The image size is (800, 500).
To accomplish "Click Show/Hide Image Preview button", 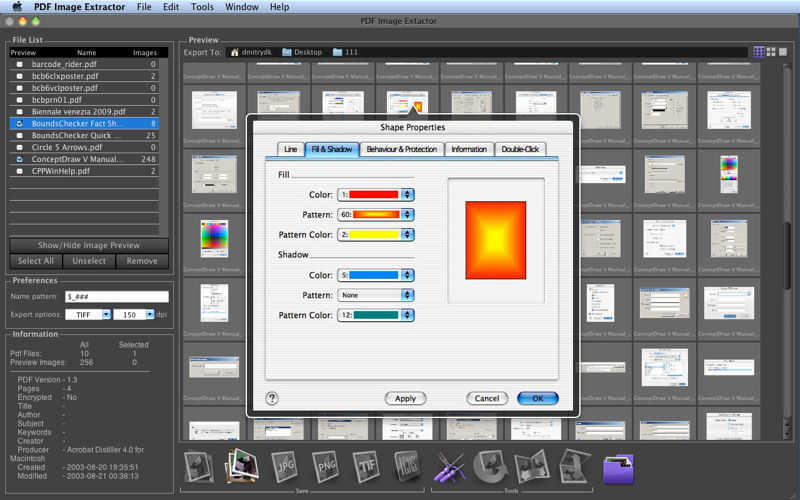I will [x=89, y=245].
